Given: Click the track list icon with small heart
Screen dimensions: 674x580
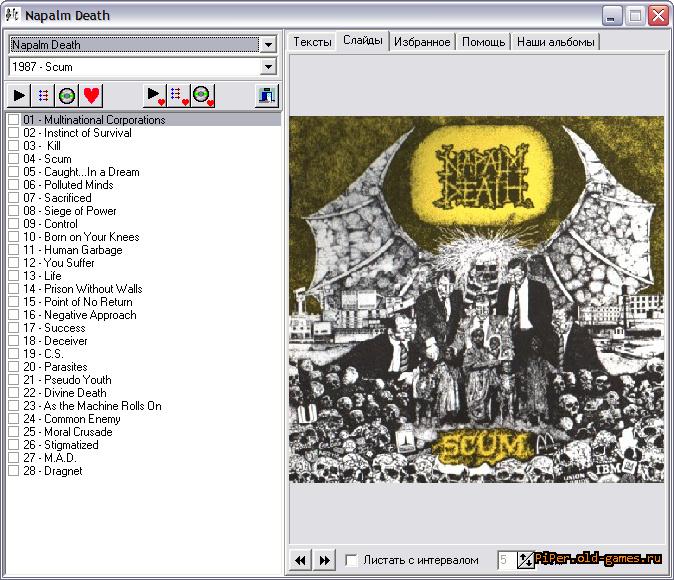Looking at the screenshot, I should click(x=178, y=95).
